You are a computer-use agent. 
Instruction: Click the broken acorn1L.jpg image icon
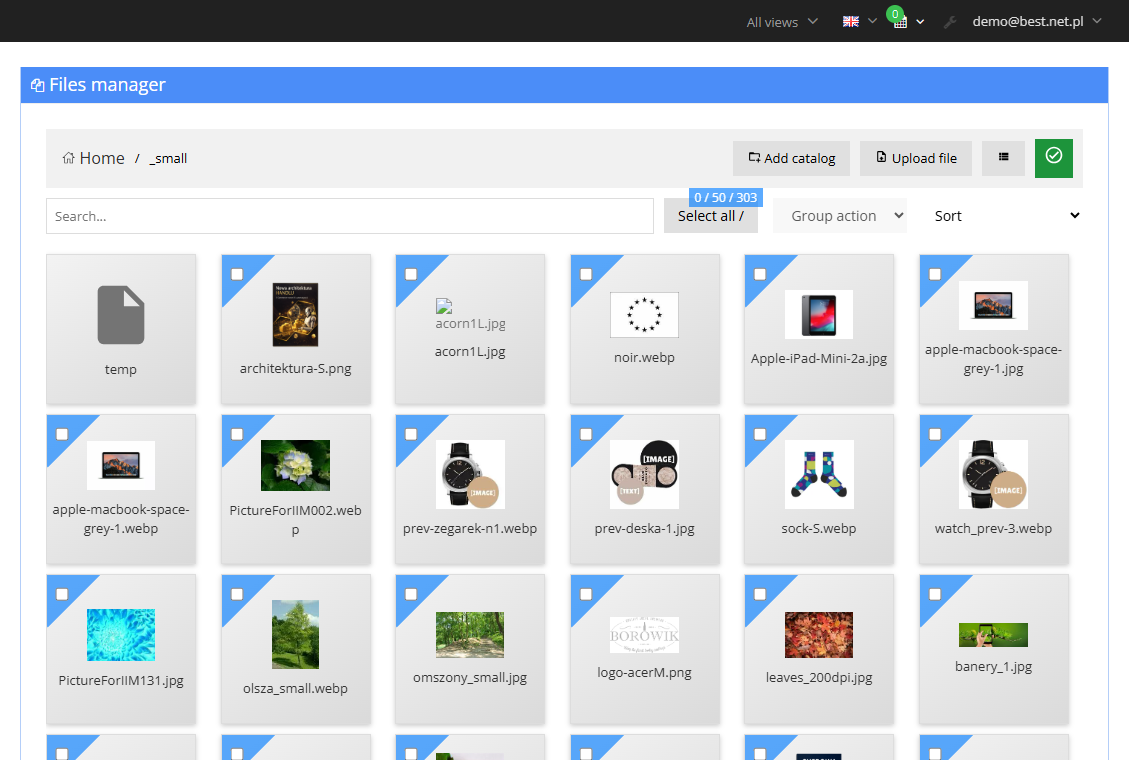[x=444, y=307]
